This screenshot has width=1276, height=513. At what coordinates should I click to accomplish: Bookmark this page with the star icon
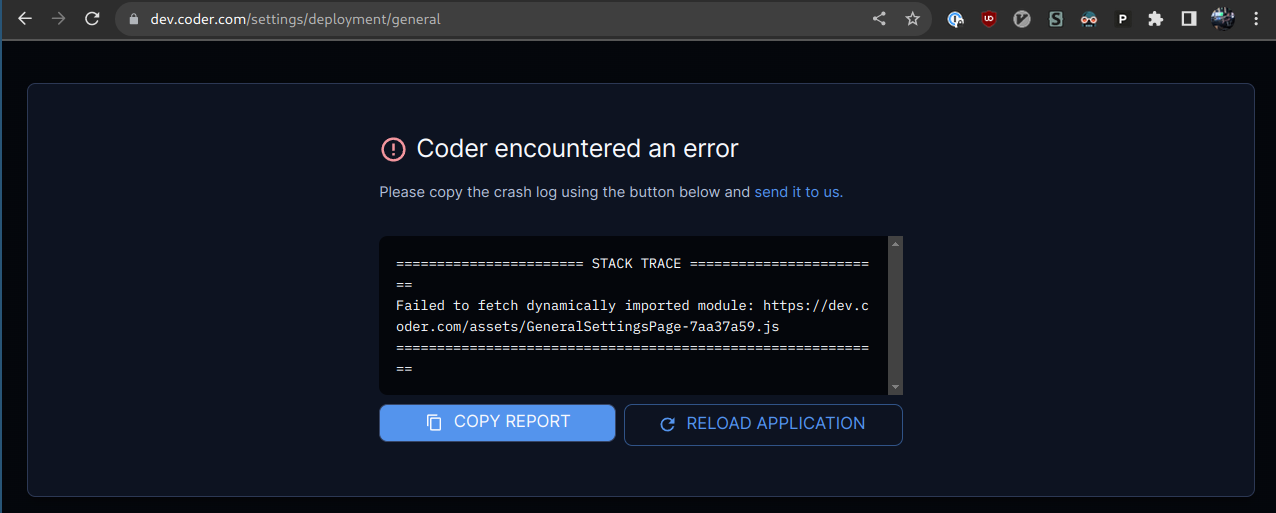tap(912, 18)
